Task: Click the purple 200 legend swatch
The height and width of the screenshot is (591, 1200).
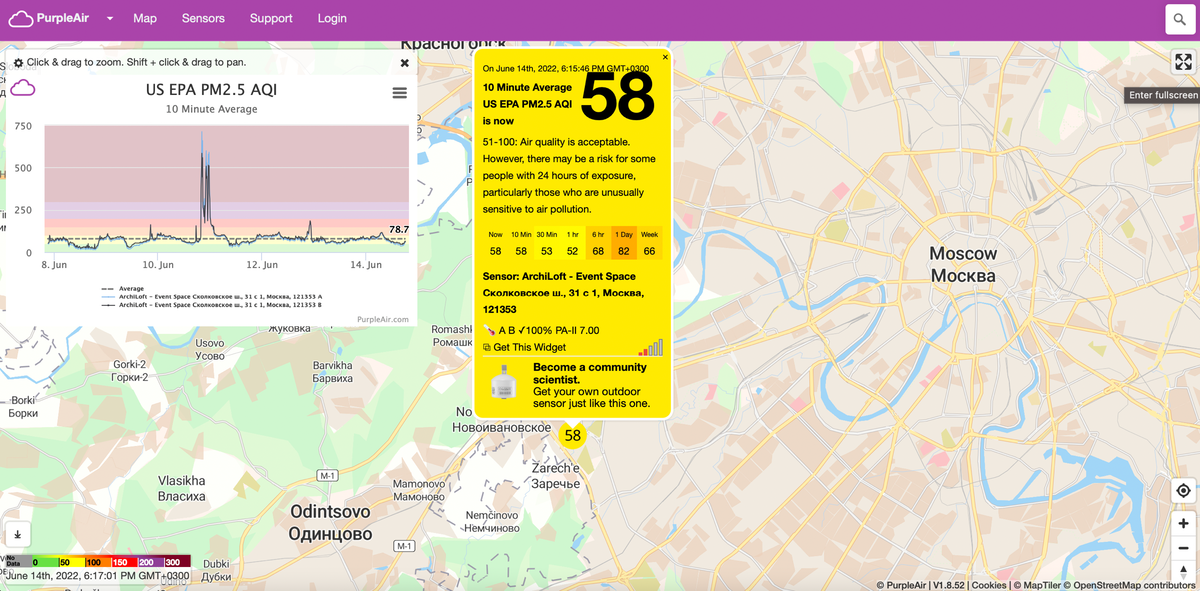Action: point(149,562)
